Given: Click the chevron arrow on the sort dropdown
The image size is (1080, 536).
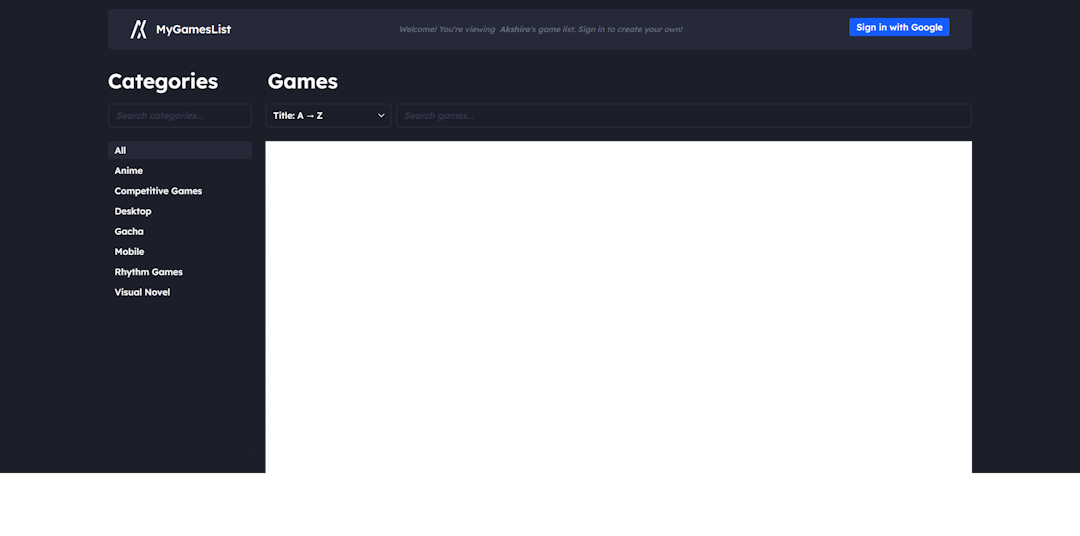Looking at the screenshot, I should (381, 116).
